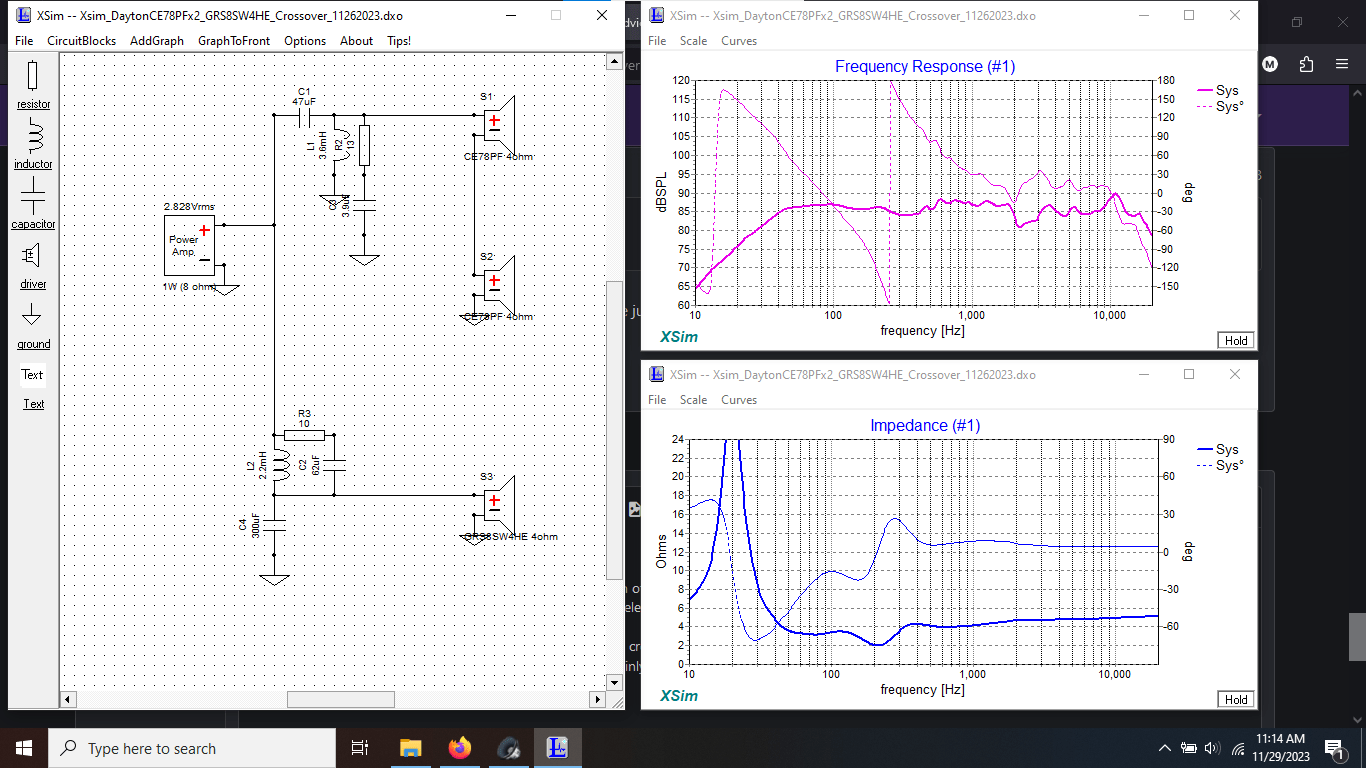Viewport: 1366px width, 768px height.
Task: Open the Tips! menu
Action: tap(399, 41)
